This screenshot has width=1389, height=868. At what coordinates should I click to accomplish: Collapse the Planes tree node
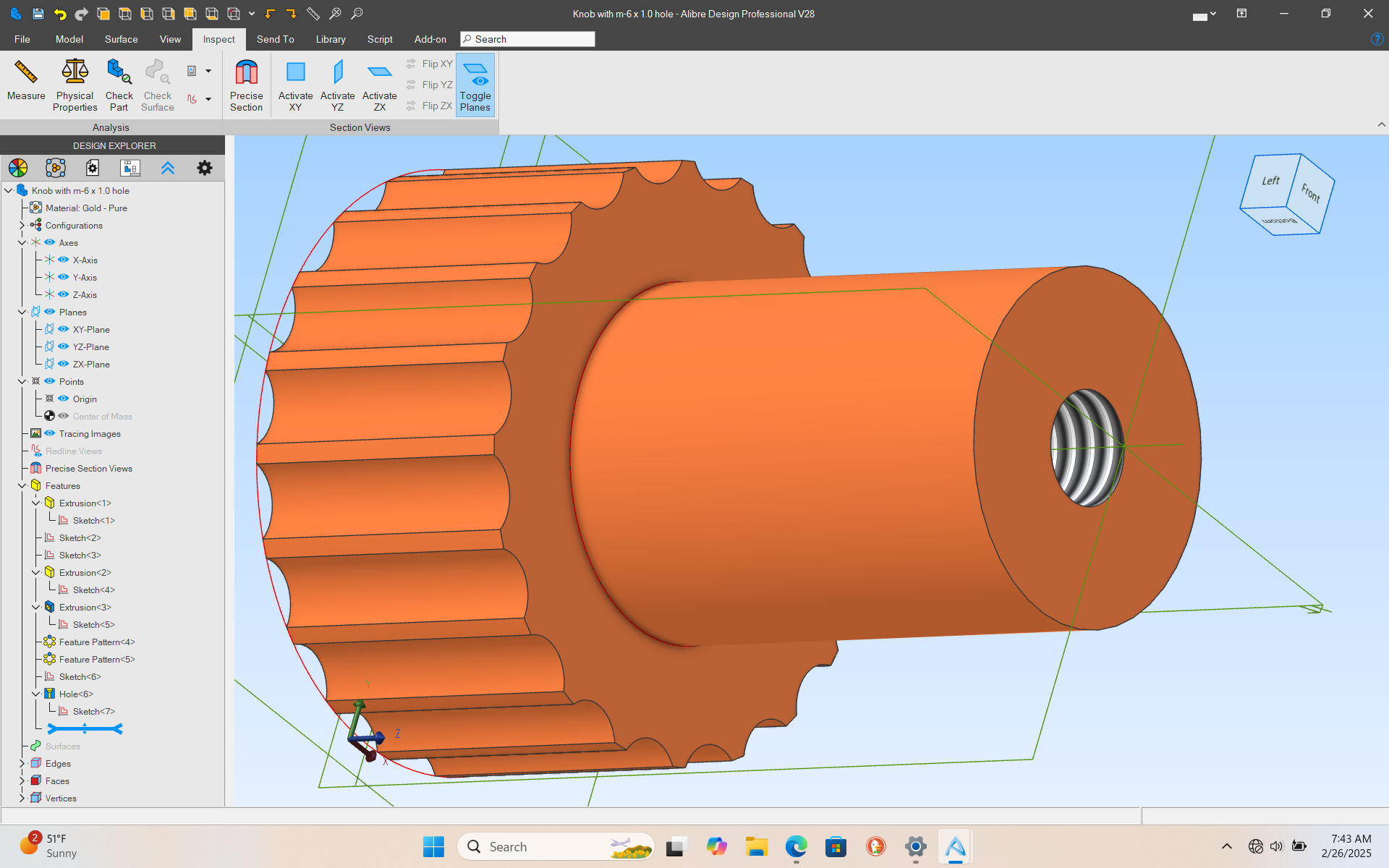[x=22, y=312]
